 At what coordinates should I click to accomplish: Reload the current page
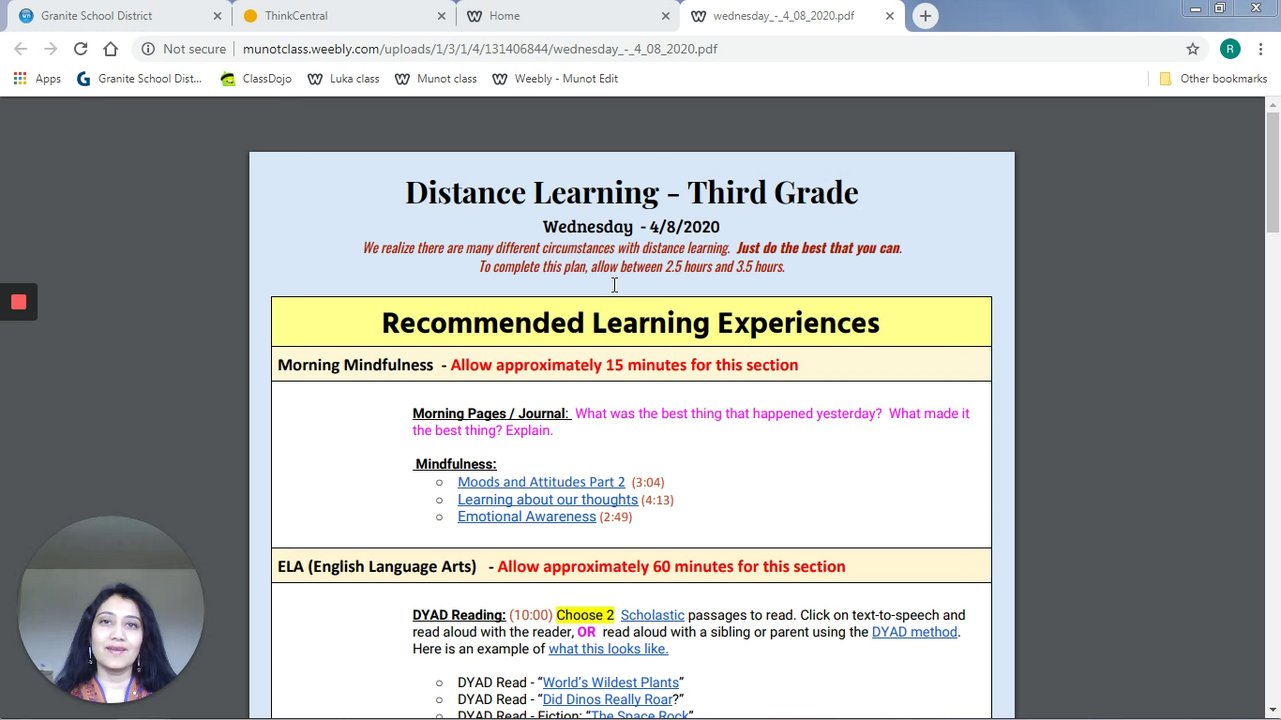[x=81, y=48]
